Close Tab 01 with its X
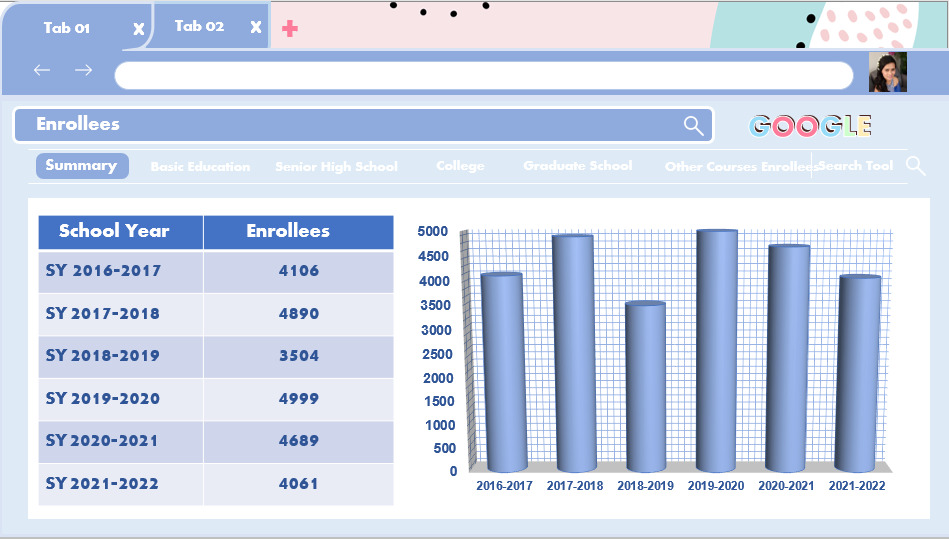The image size is (949, 539). coord(139,28)
